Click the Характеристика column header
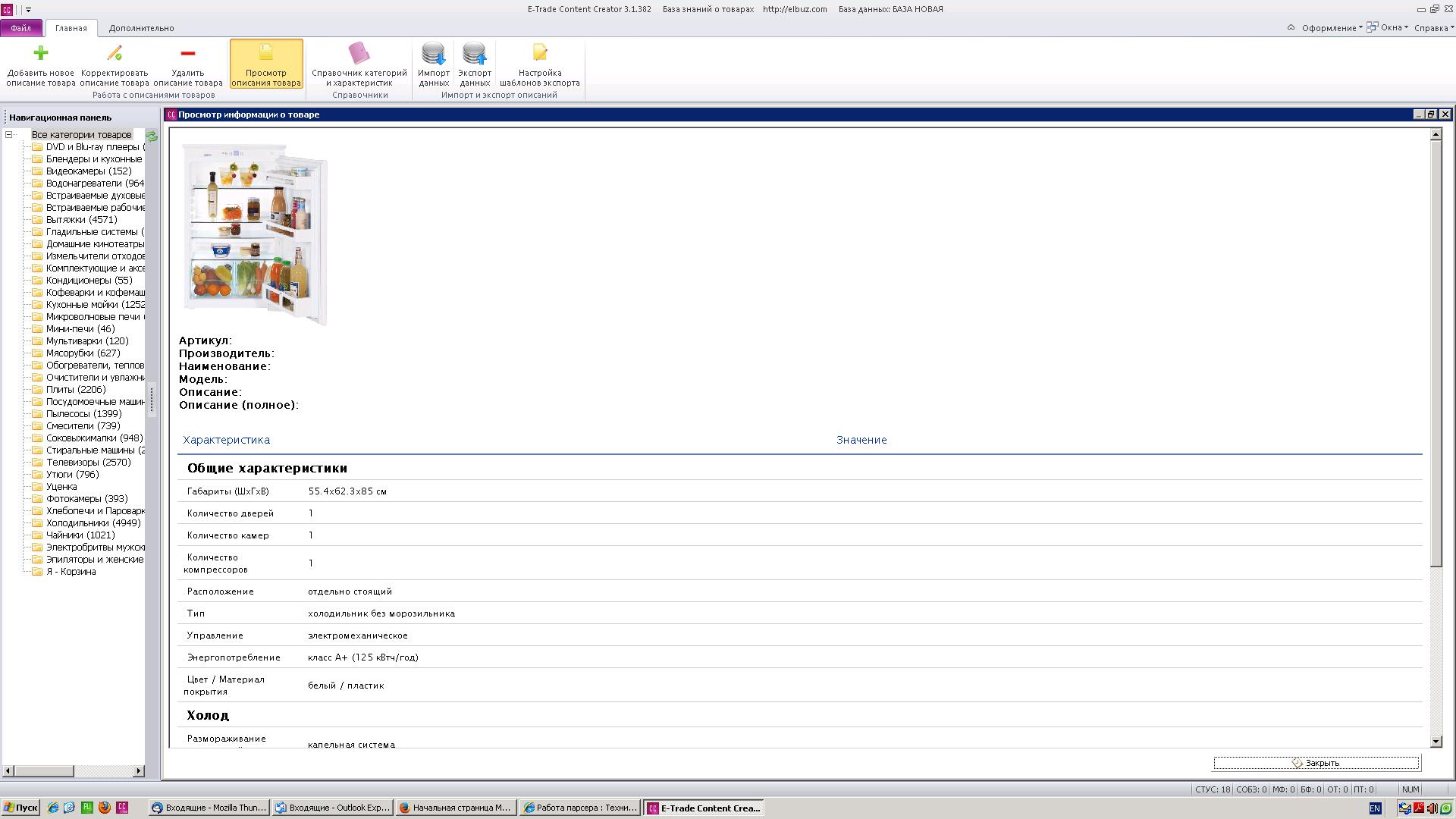The image size is (1456, 819). click(x=226, y=440)
